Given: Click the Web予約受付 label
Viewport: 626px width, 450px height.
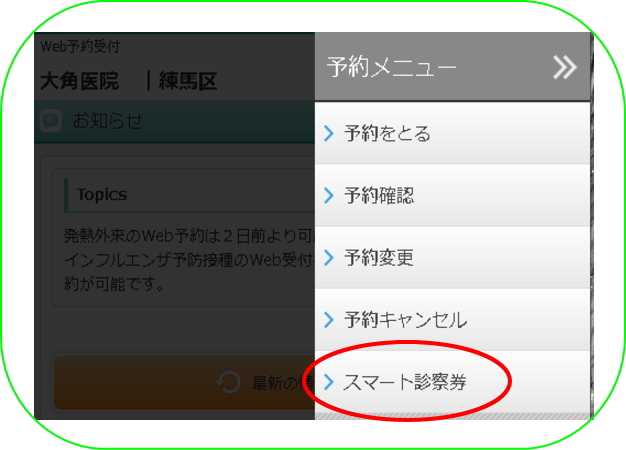Looking at the screenshot, I should click(80, 46).
